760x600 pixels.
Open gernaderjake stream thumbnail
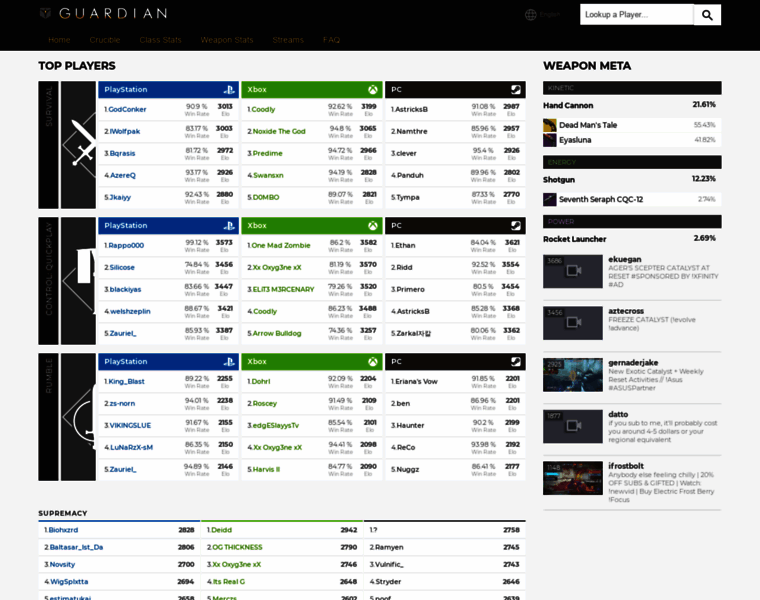click(x=573, y=375)
